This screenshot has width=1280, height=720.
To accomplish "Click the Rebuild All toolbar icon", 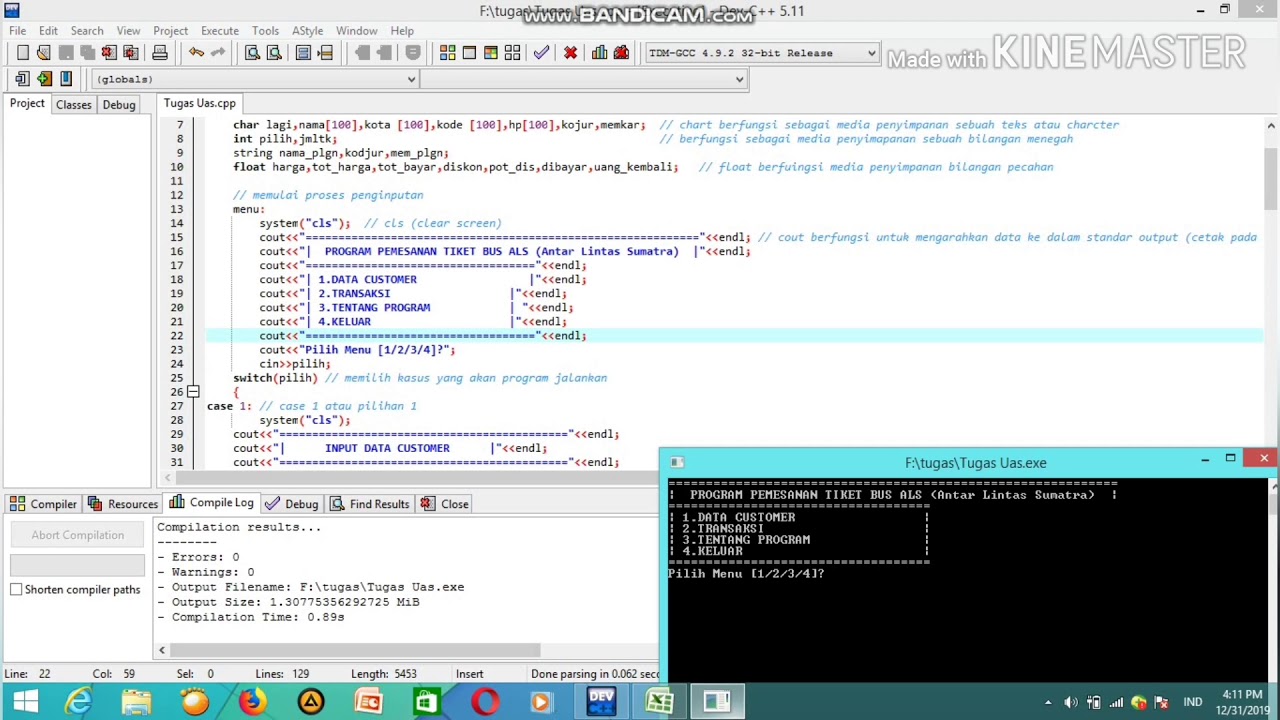I will pyautogui.click(x=513, y=53).
